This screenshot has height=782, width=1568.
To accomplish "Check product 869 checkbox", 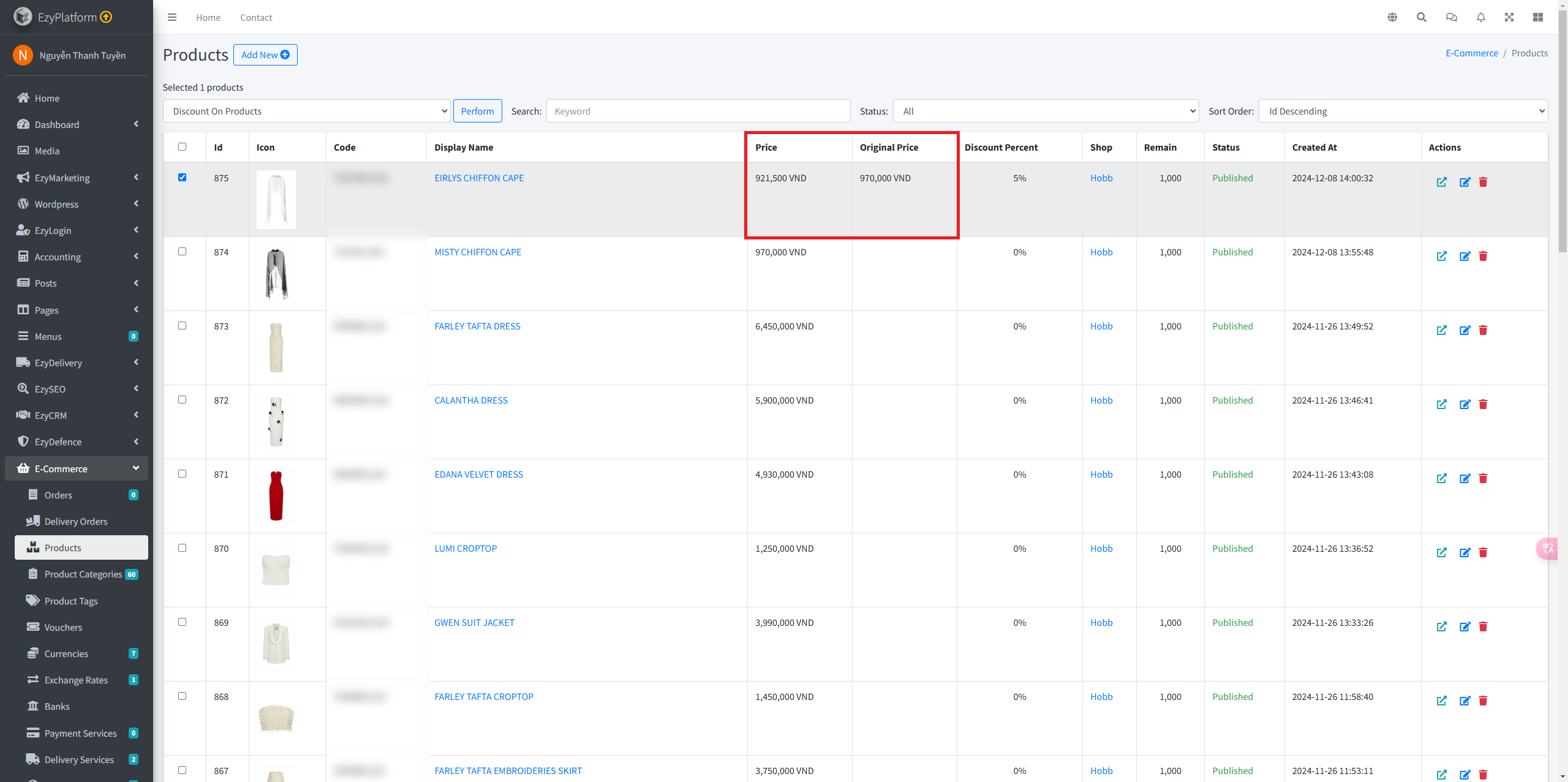I will (x=182, y=622).
